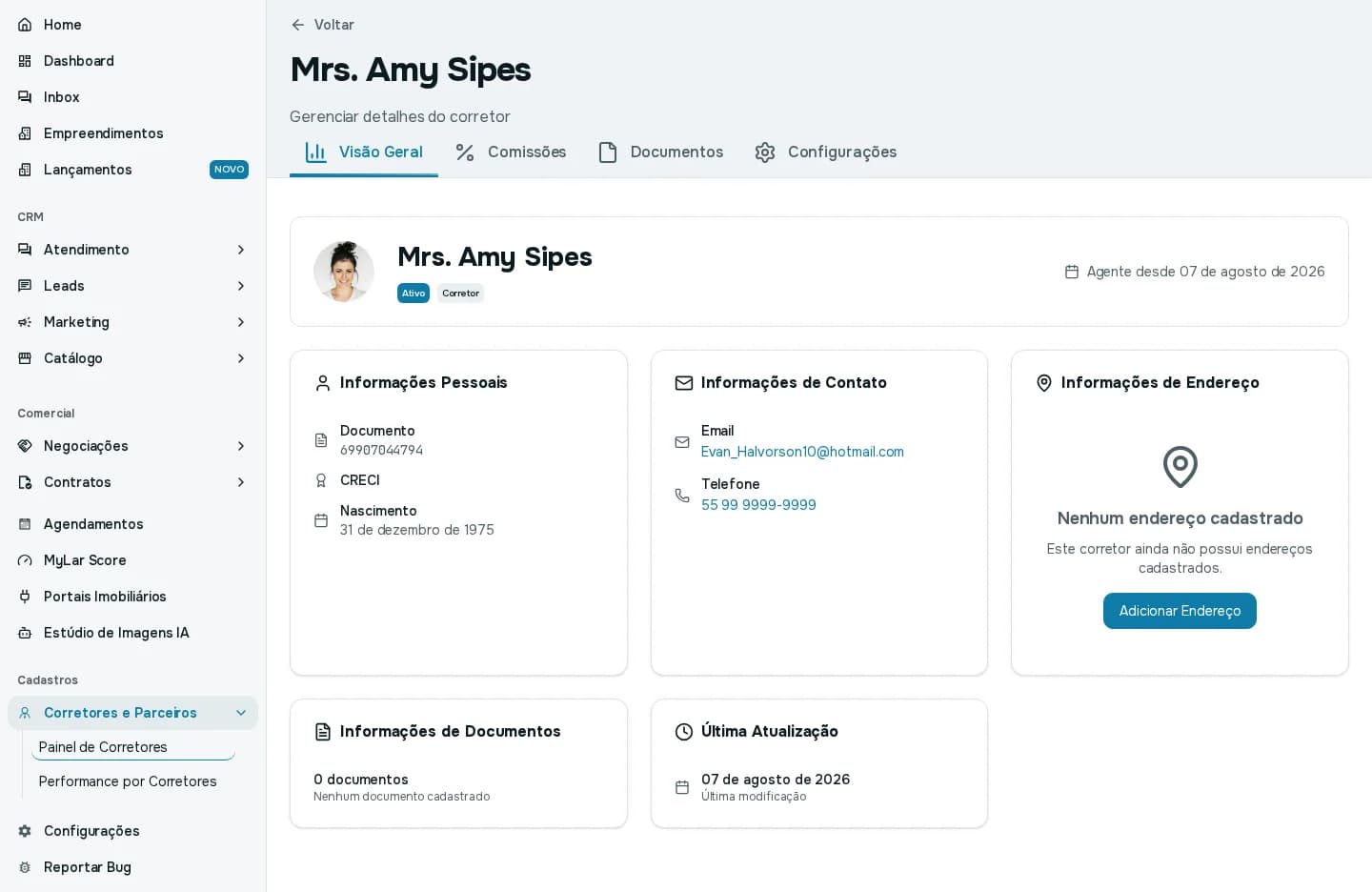Click the Adicionar Endereço button
Viewport: 1372px width, 892px height.
click(x=1180, y=611)
